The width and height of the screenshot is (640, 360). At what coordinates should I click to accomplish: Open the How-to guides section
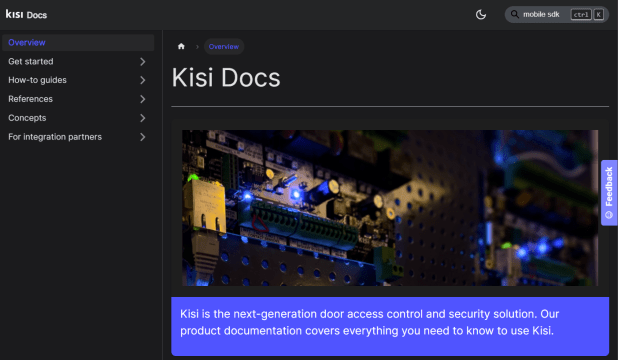click(38, 80)
